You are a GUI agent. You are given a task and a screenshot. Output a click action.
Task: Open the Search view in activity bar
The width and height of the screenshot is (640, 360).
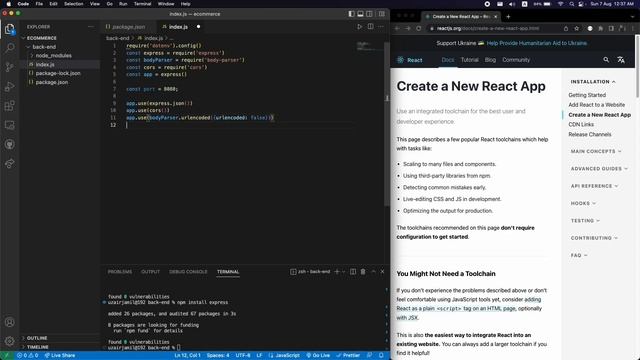coord(9,48)
